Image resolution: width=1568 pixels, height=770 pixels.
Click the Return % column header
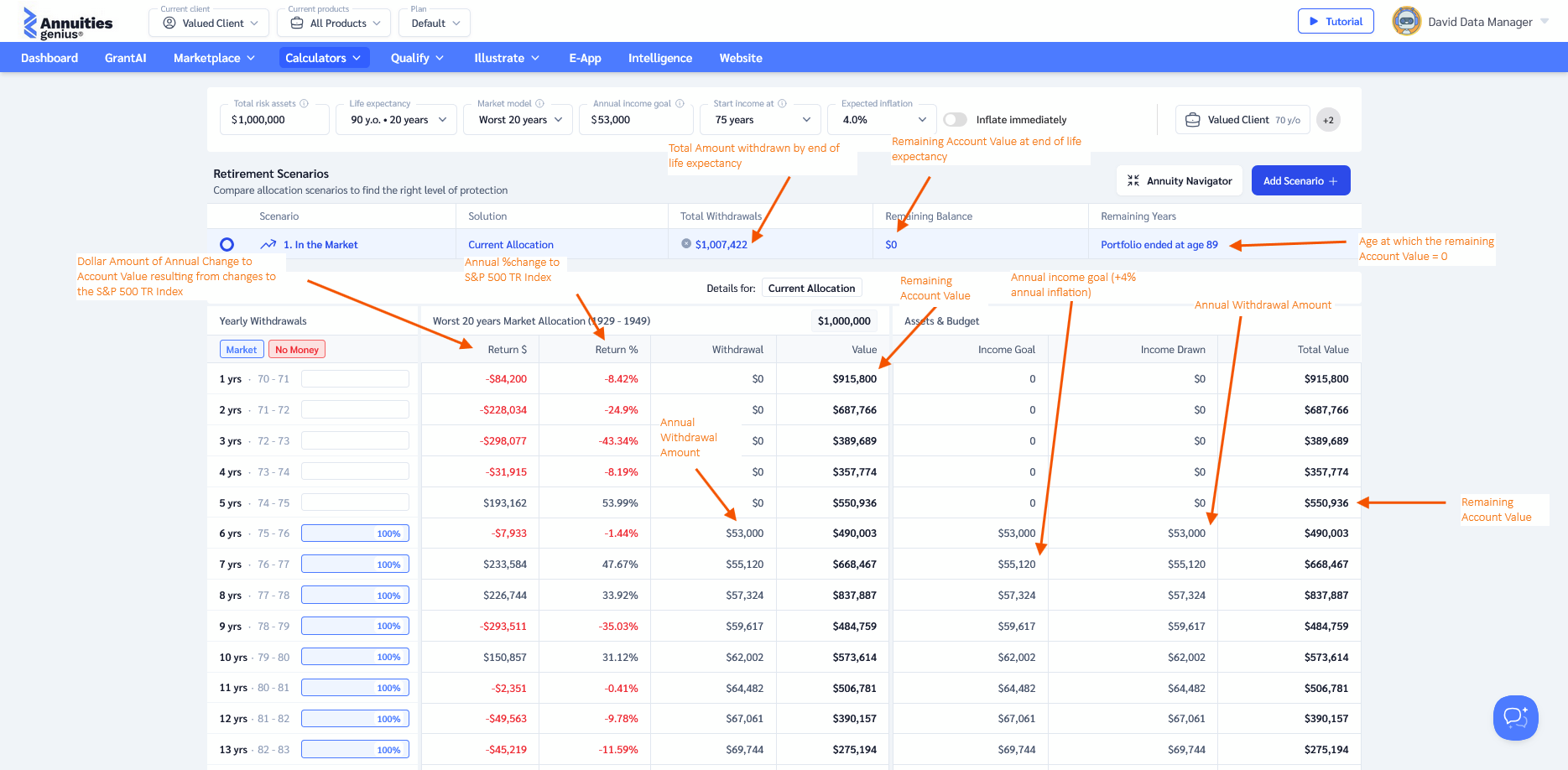point(617,350)
